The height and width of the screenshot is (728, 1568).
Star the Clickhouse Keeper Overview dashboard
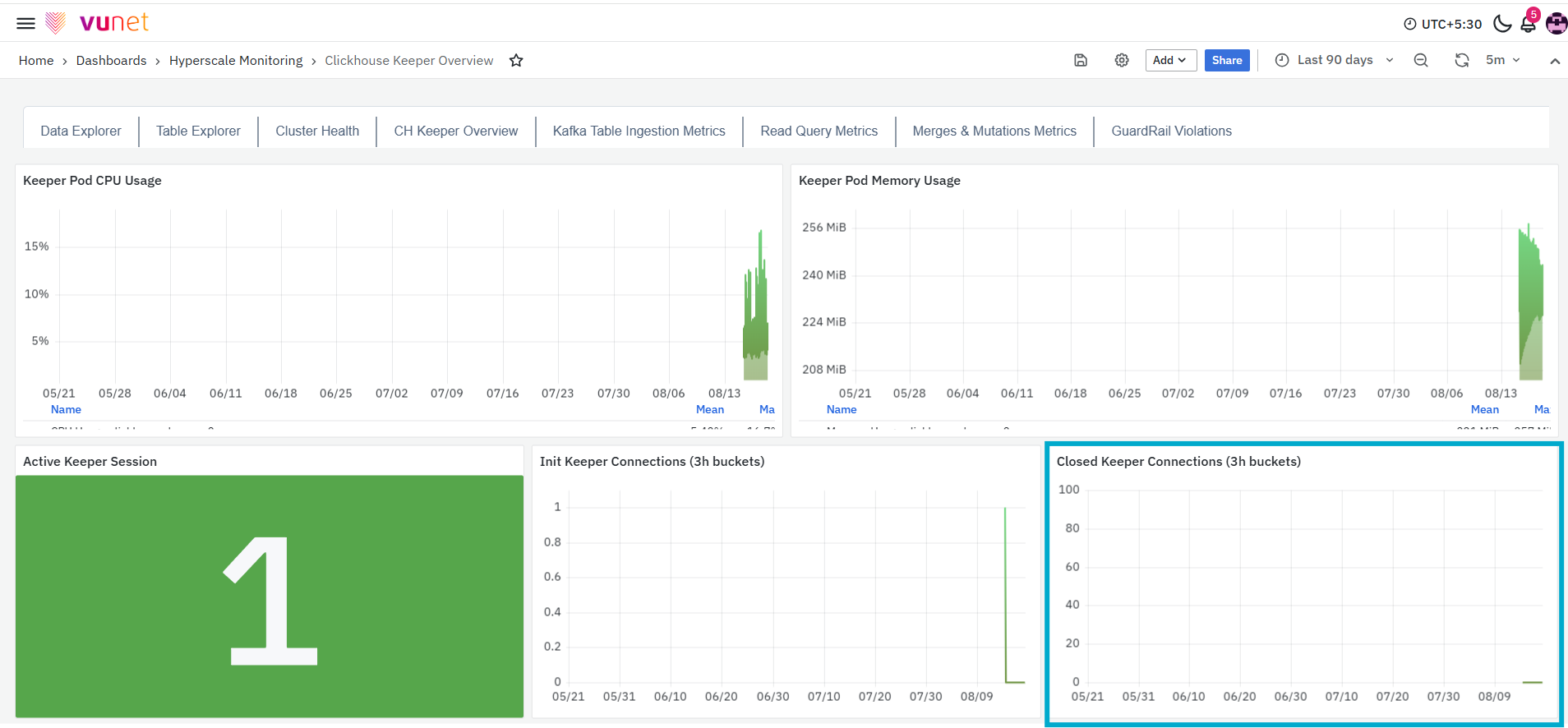click(516, 60)
